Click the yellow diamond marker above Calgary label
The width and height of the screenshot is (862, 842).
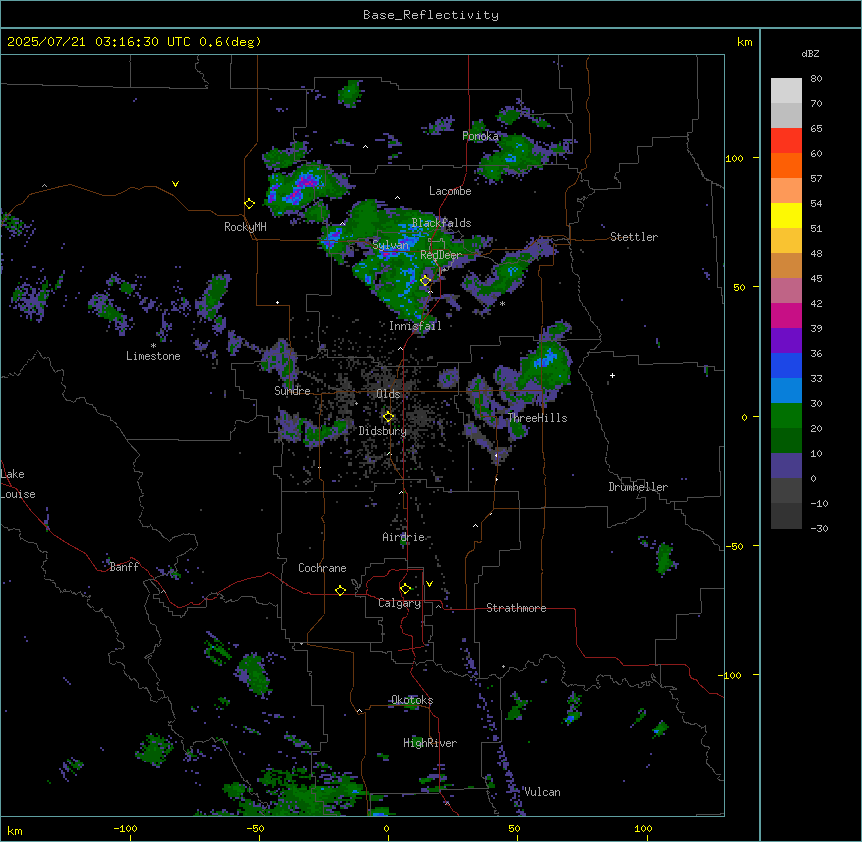(405, 589)
